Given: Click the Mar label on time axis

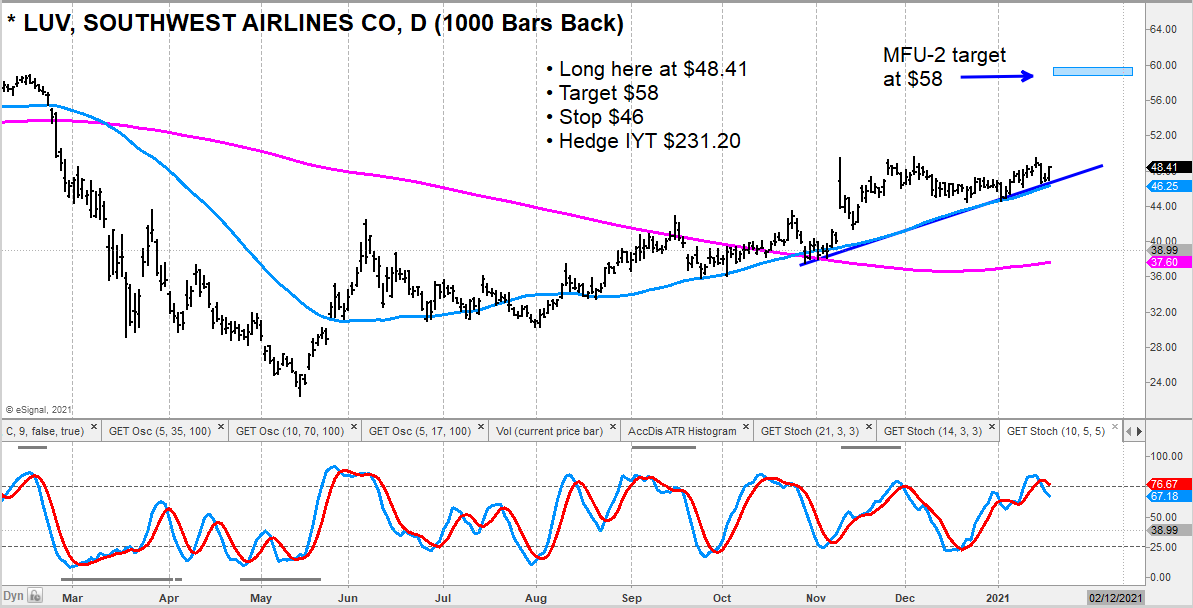Looking at the screenshot, I should [72, 598].
